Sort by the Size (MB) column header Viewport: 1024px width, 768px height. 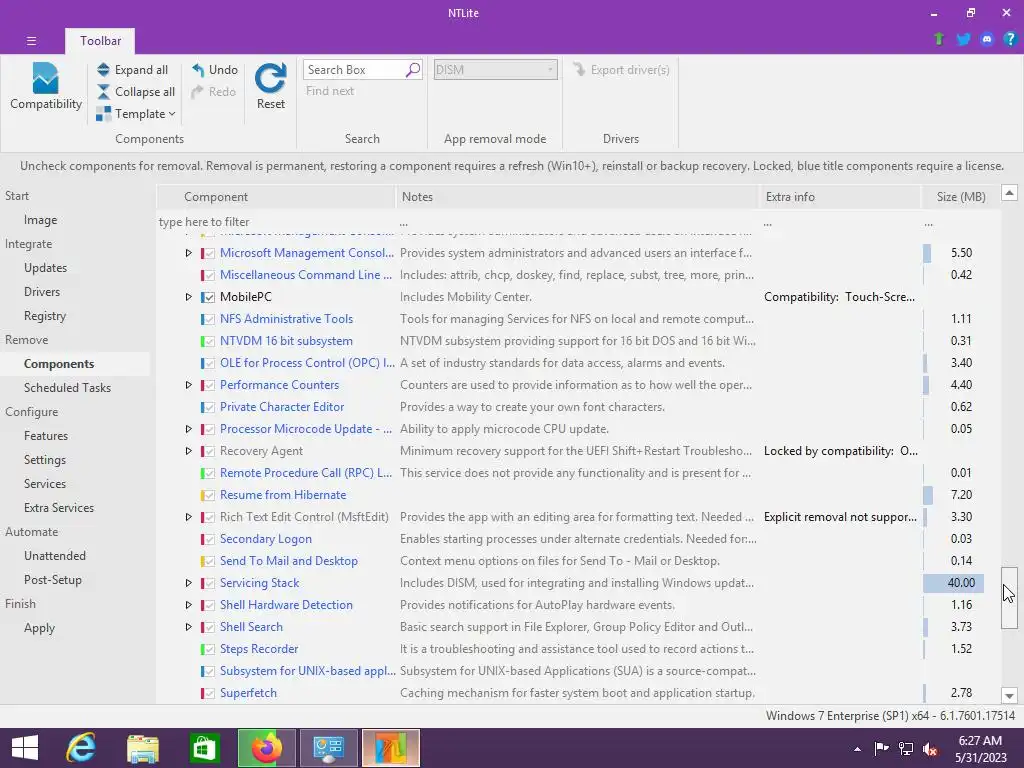[x=960, y=197]
